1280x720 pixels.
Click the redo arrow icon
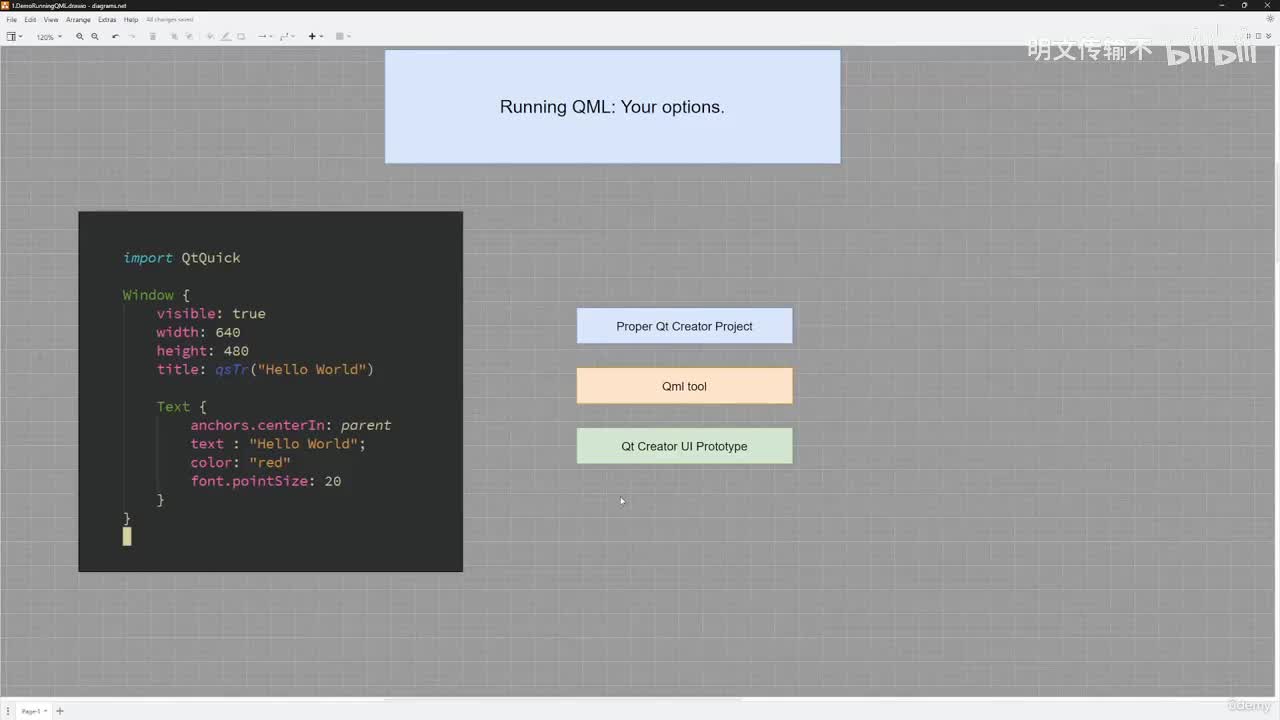coord(131,37)
